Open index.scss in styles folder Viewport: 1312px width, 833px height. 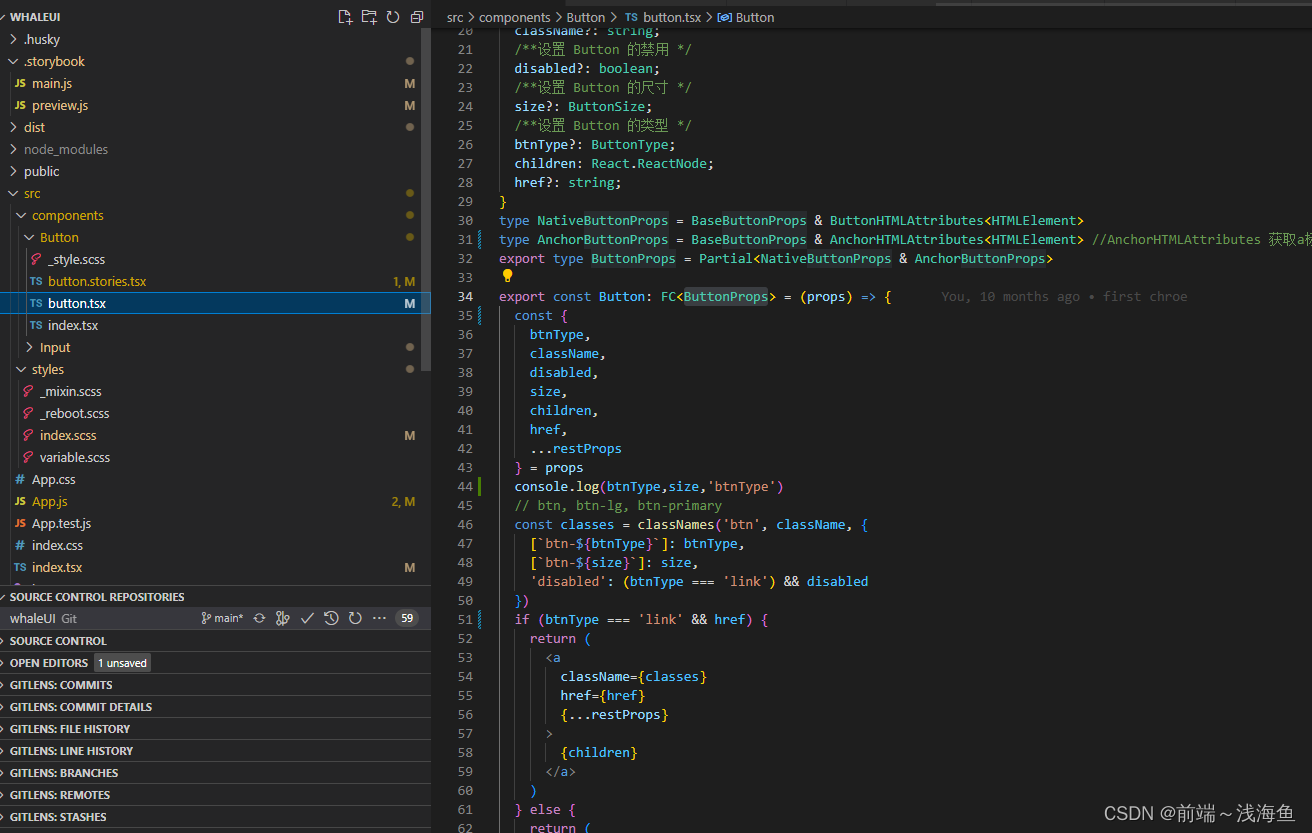[x=215, y=435]
